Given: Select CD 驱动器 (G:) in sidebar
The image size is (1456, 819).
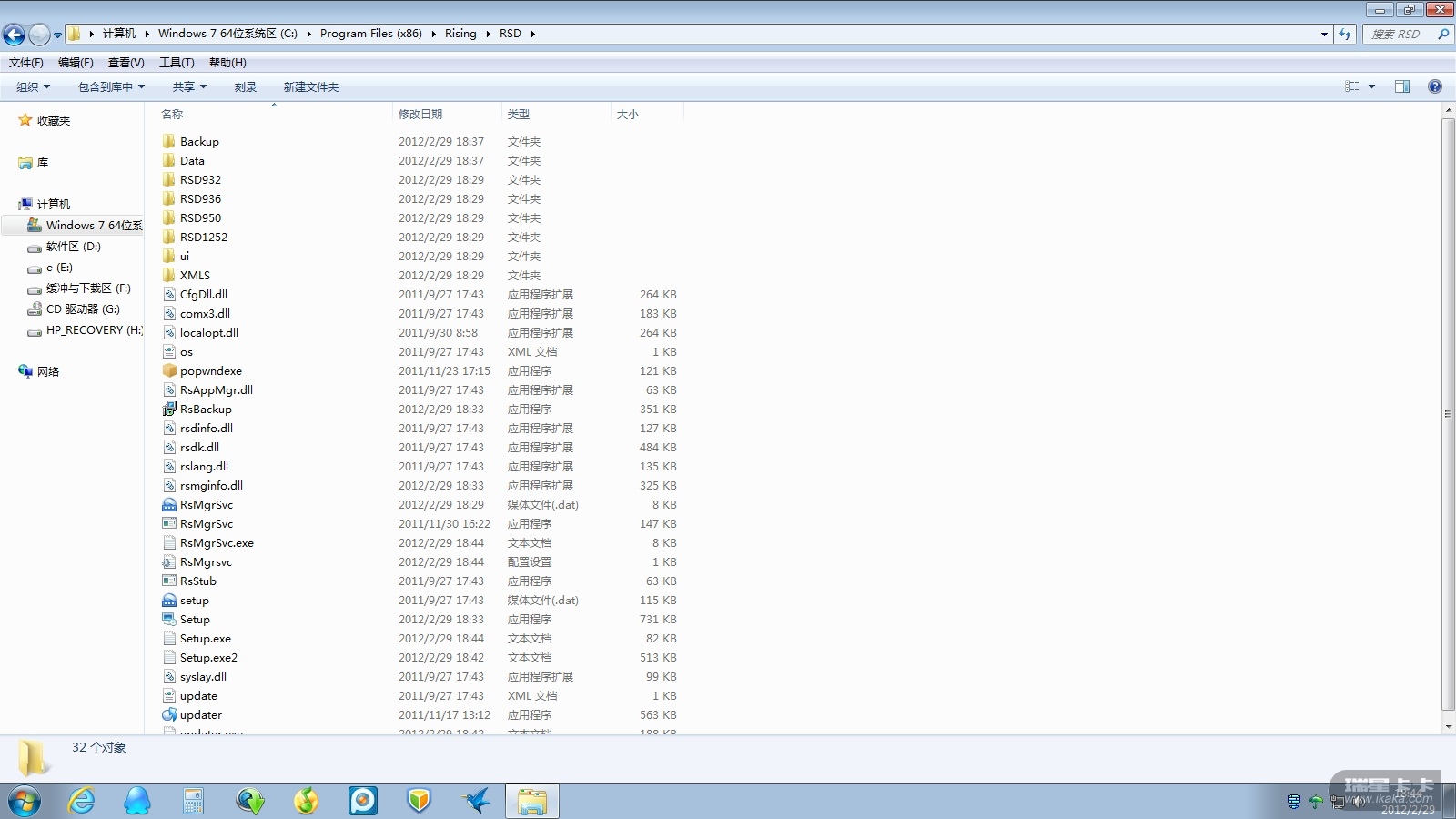Looking at the screenshot, I should (83, 309).
